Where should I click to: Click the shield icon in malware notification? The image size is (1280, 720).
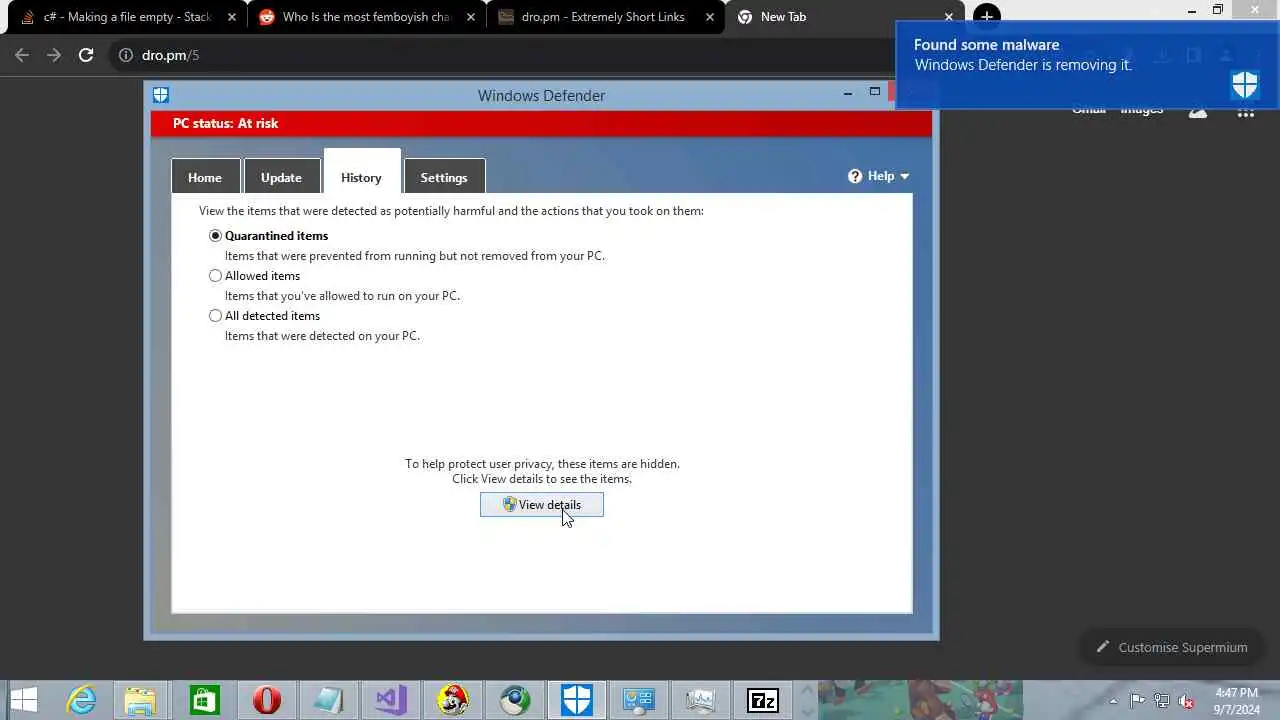click(x=1245, y=85)
